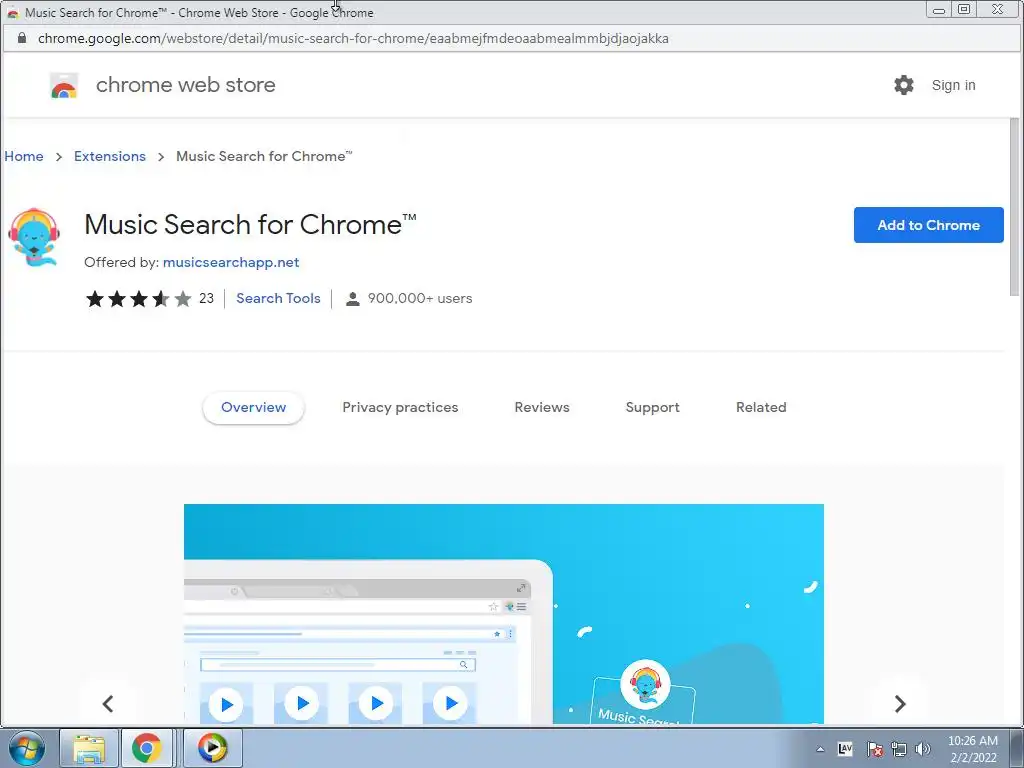1024x768 pixels.
Task: Click the page vertical scrollbar
Action: click(x=1014, y=206)
